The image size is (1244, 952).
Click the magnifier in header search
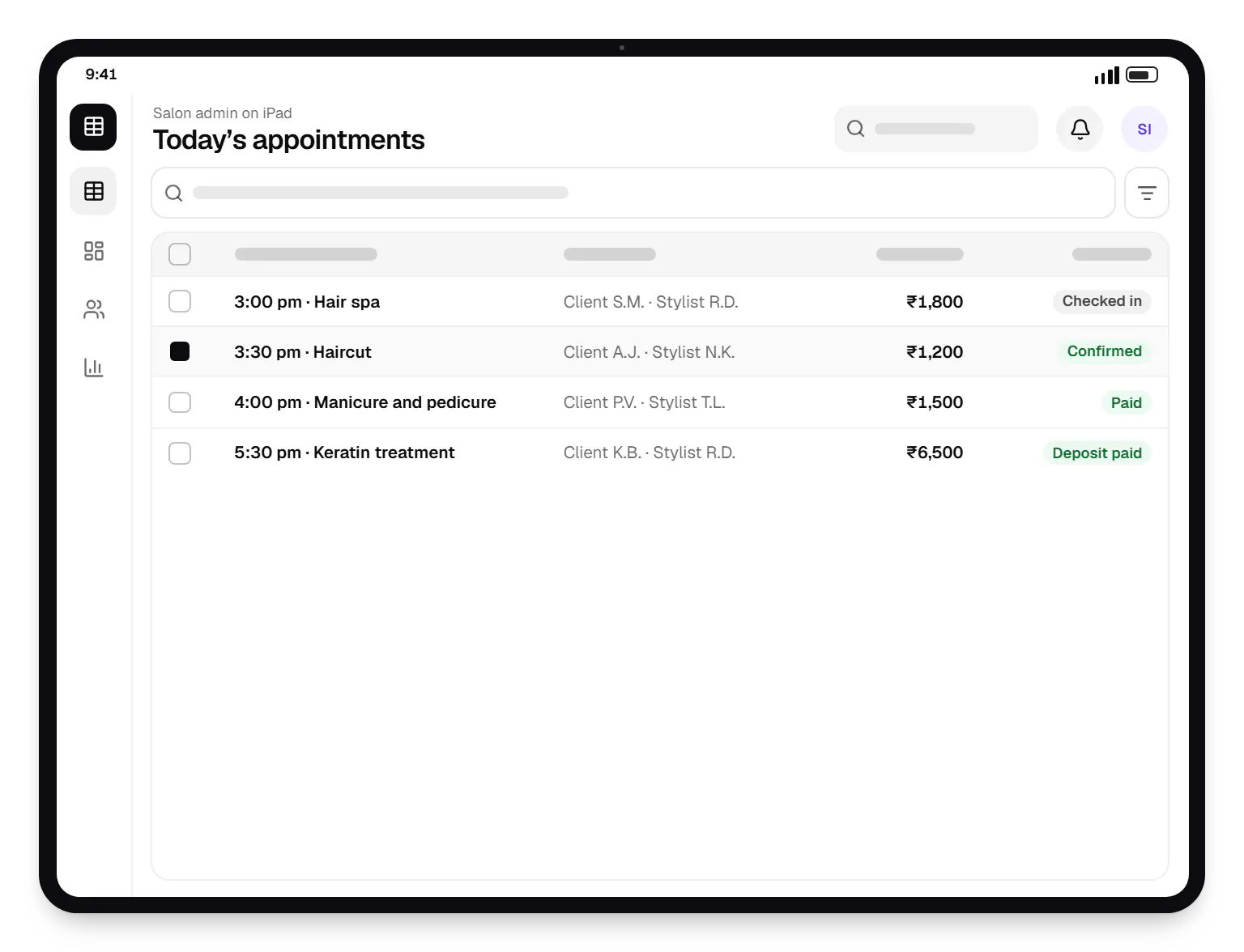(x=856, y=129)
